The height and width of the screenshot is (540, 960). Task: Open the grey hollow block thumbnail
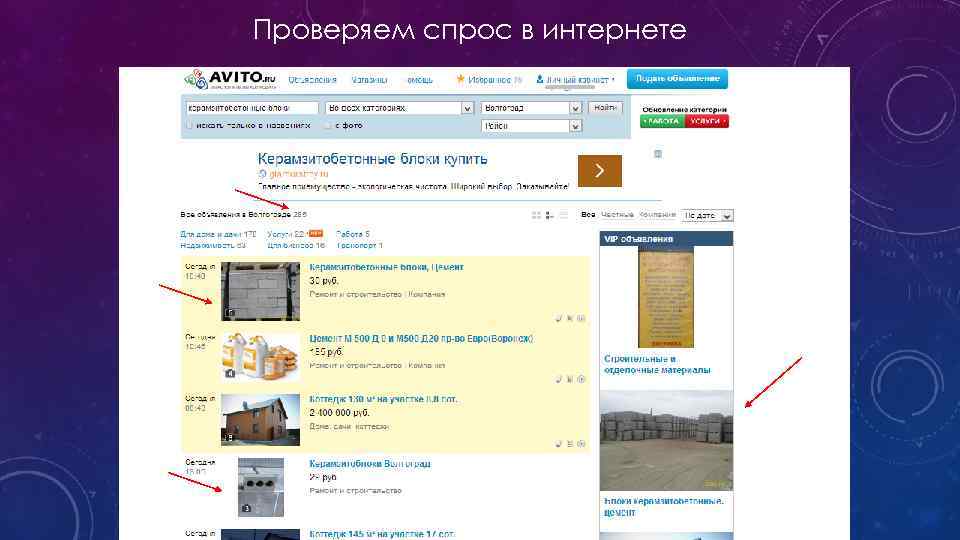click(x=261, y=487)
